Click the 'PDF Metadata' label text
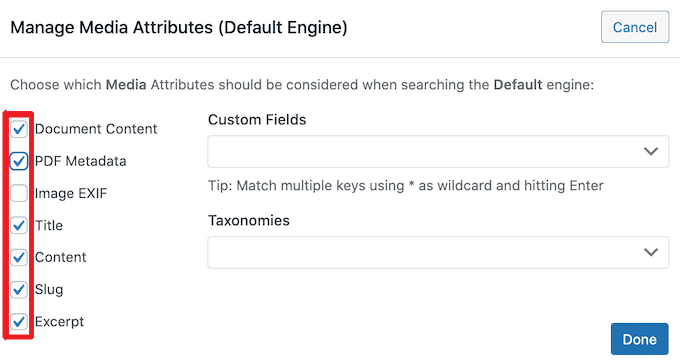Viewport: 680px width, 364px height. pyautogui.click(x=81, y=161)
